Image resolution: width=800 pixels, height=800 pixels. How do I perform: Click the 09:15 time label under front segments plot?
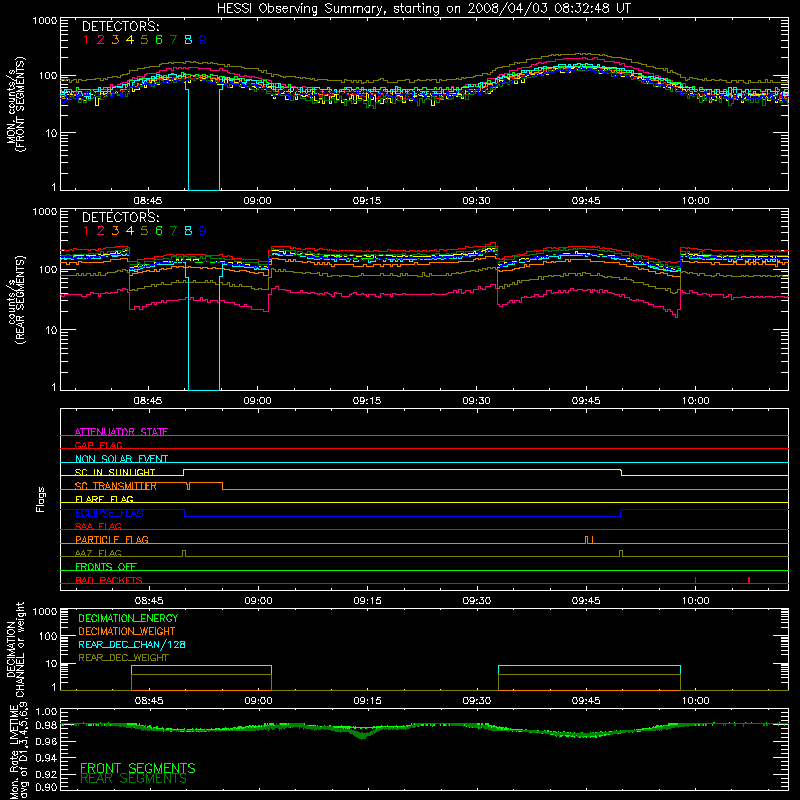[x=367, y=201]
